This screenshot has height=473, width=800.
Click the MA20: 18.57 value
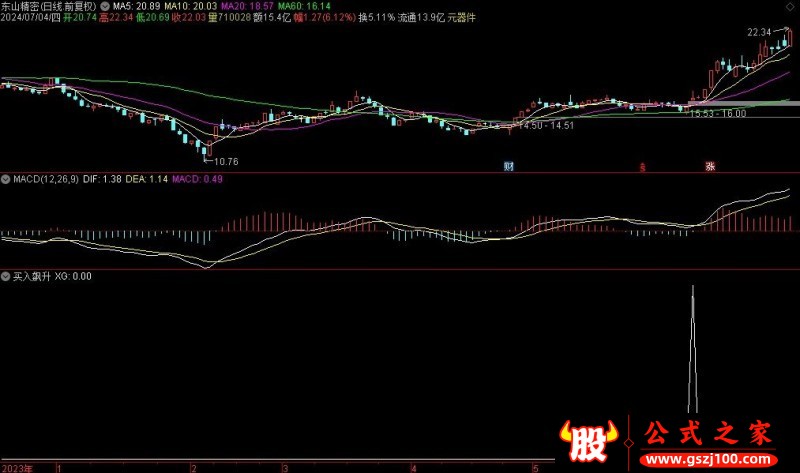click(247, 6)
